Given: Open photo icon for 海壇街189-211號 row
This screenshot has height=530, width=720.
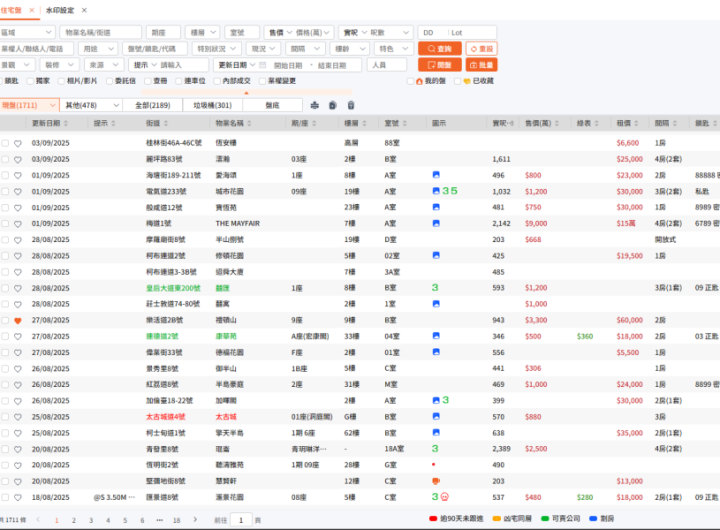Looking at the screenshot, I should point(436,175).
